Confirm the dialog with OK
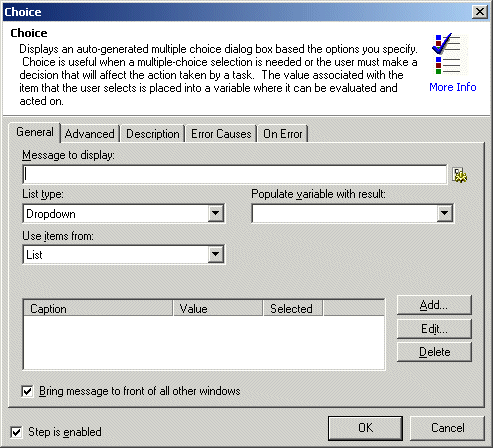The width and height of the screenshot is (493, 448). coord(365,428)
